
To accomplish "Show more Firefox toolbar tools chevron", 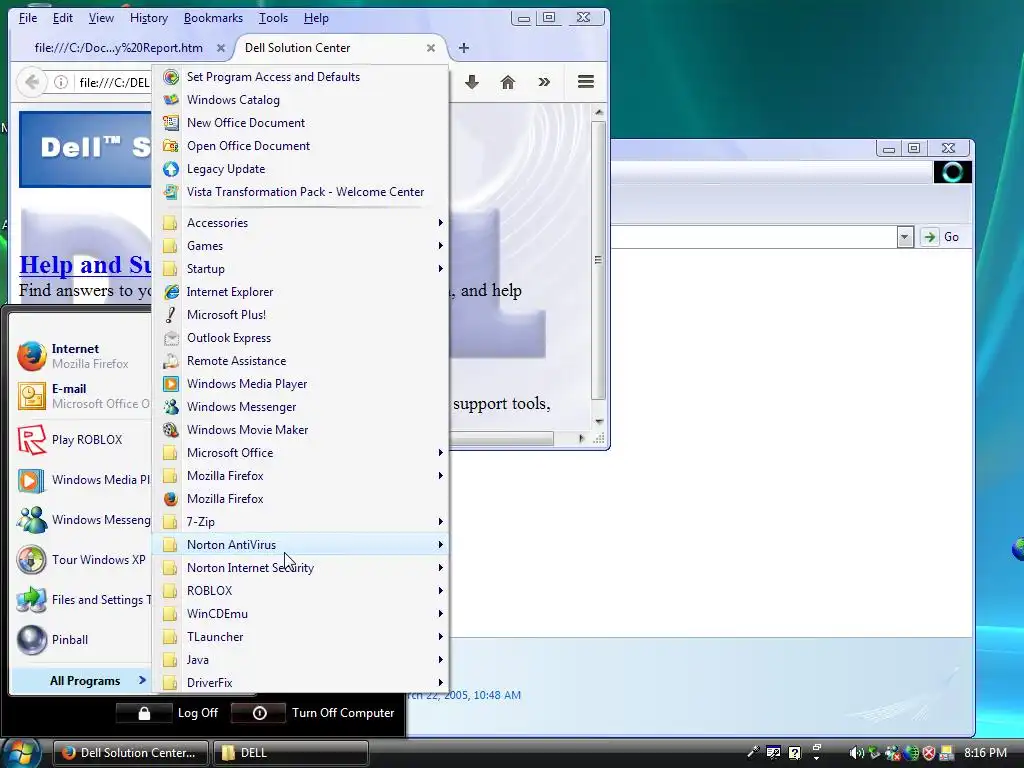I will (544, 82).
